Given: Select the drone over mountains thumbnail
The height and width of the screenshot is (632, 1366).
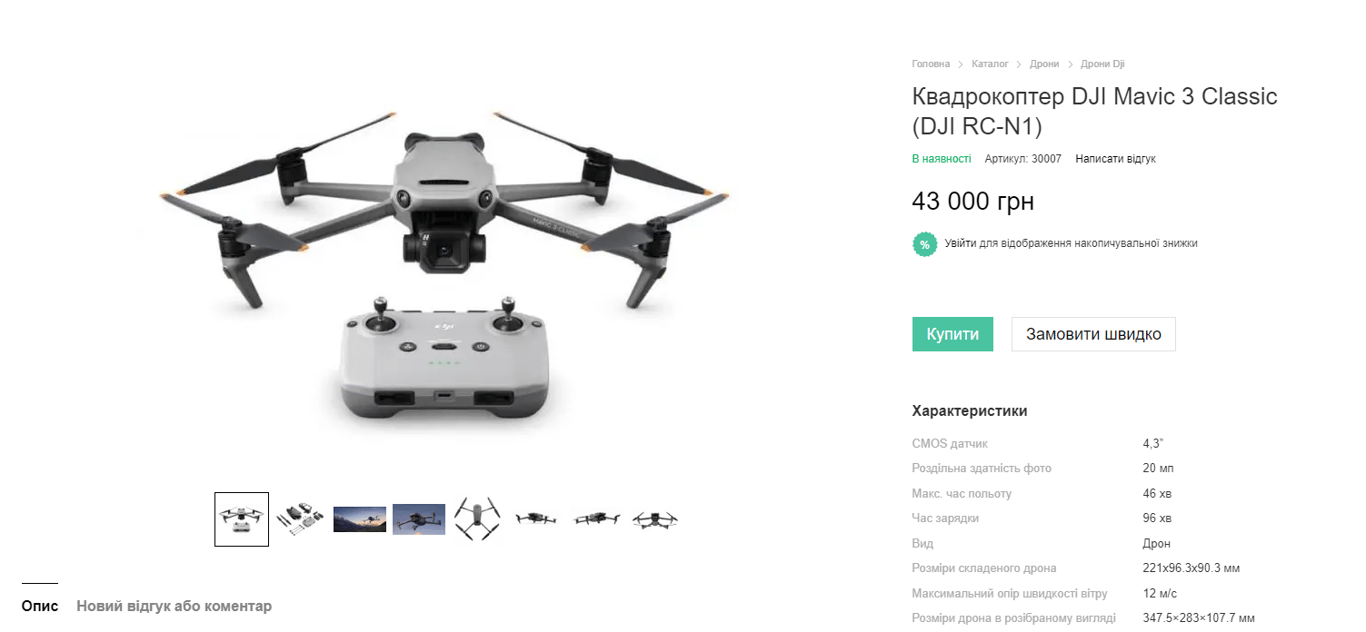Looking at the screenshot, I should coord(419,519).
